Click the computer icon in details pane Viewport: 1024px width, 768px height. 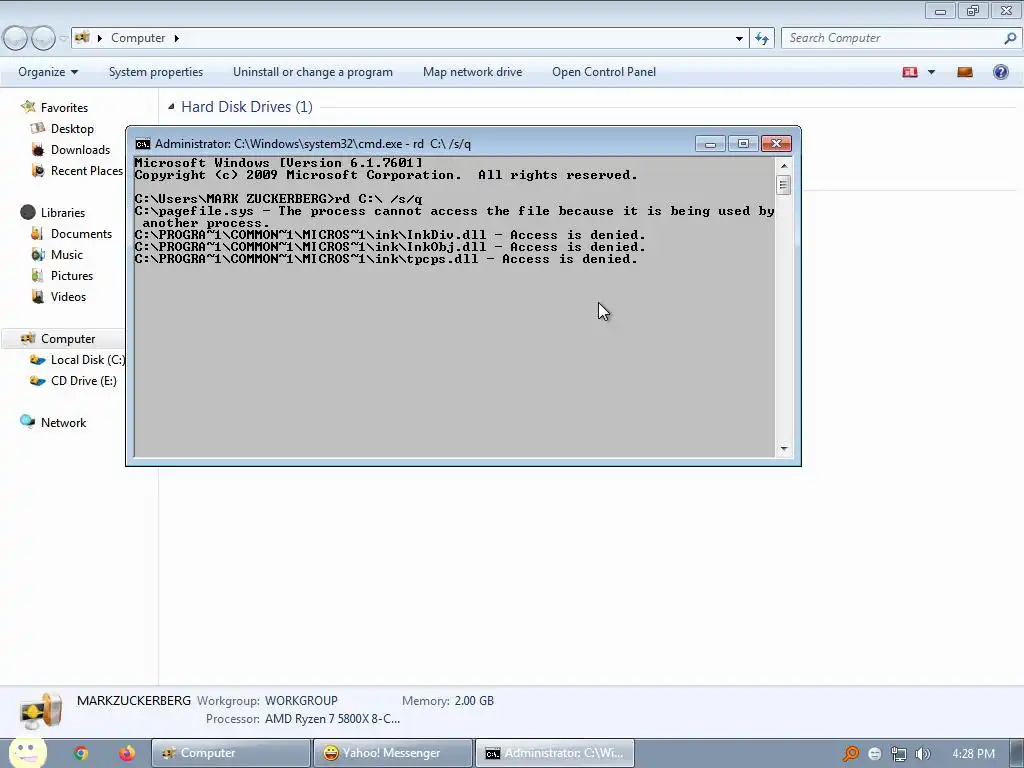pos(40,711)
